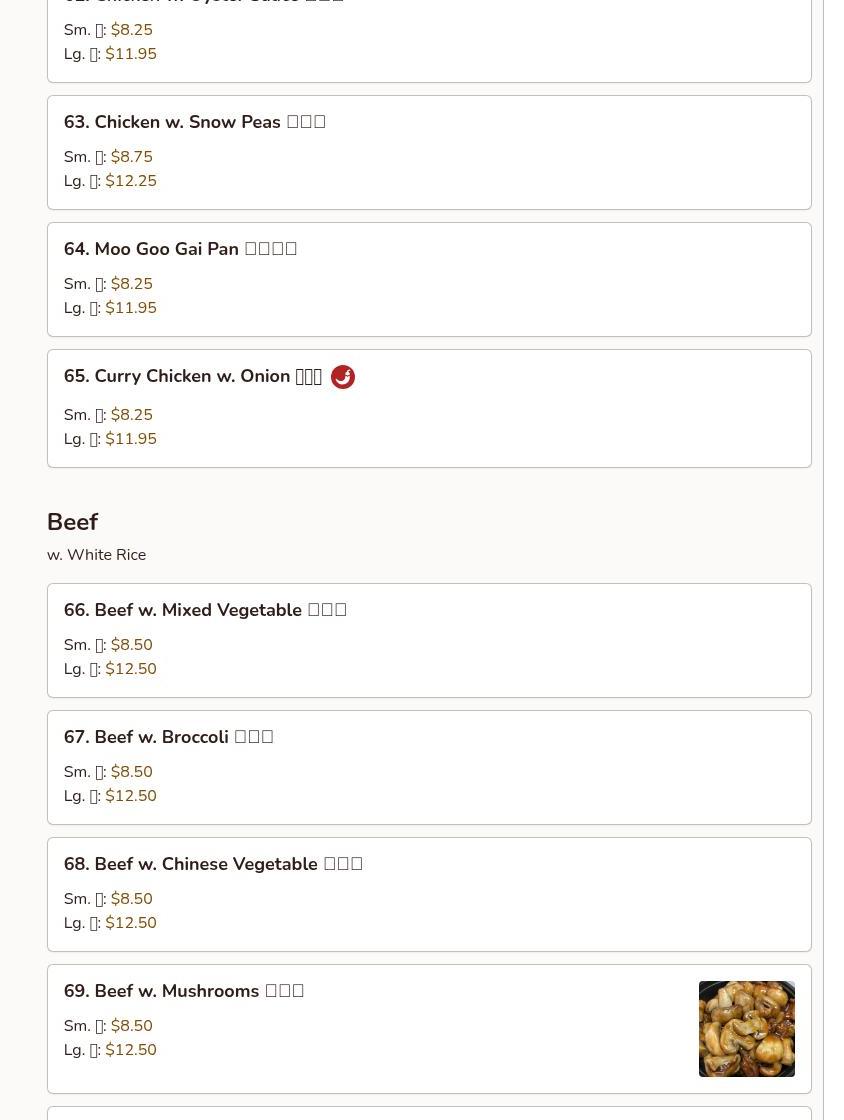Open the Beef w. Mushrooms photo thumbnail
This screenshot has height=1120, width=844.
point(746,1029)
